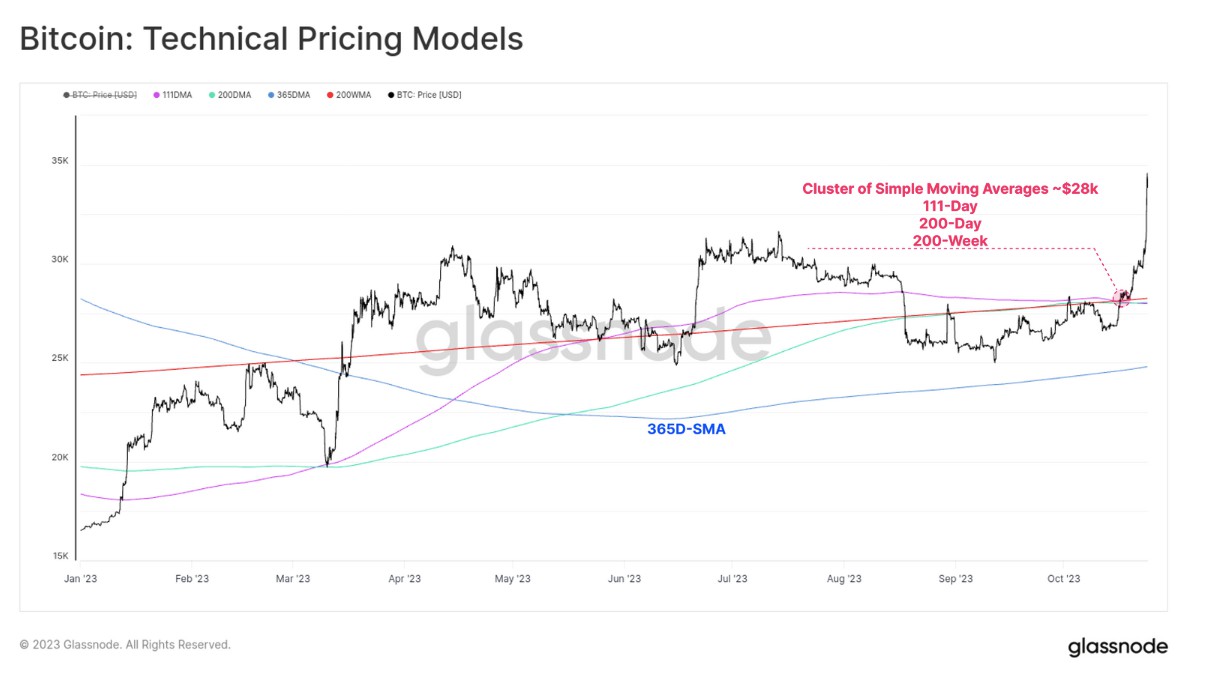1205x678 pixels.
Task: Click the Glassnode copyright notice text
Action: tap(125, 645)
